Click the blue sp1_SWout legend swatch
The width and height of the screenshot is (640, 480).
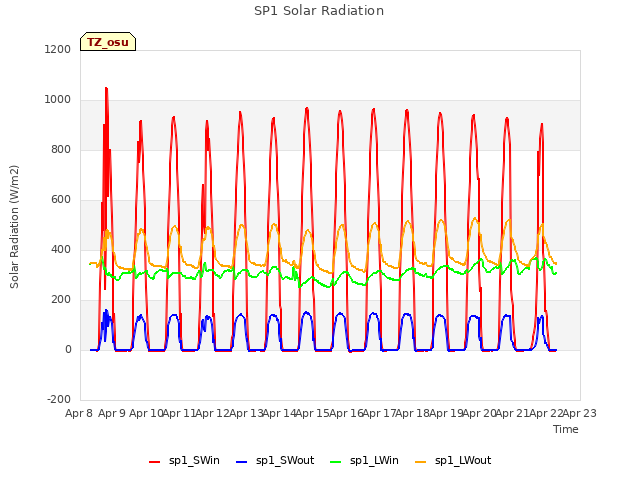(242, 462)
